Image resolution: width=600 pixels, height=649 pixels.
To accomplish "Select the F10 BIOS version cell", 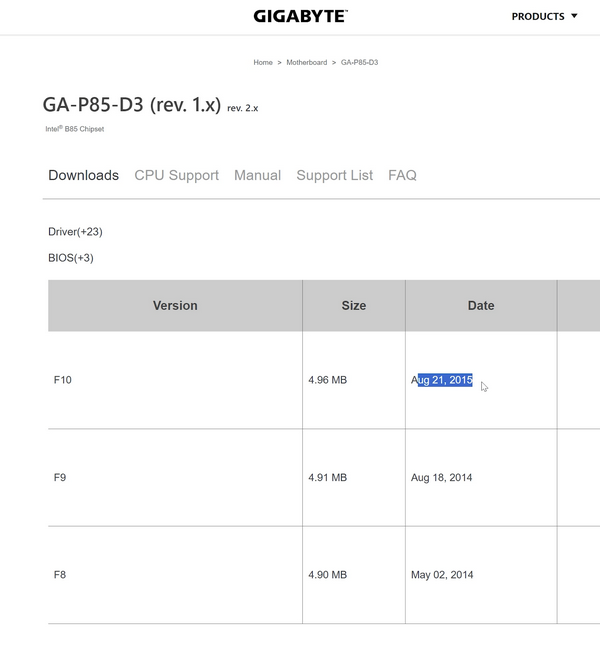I will 62,380.
